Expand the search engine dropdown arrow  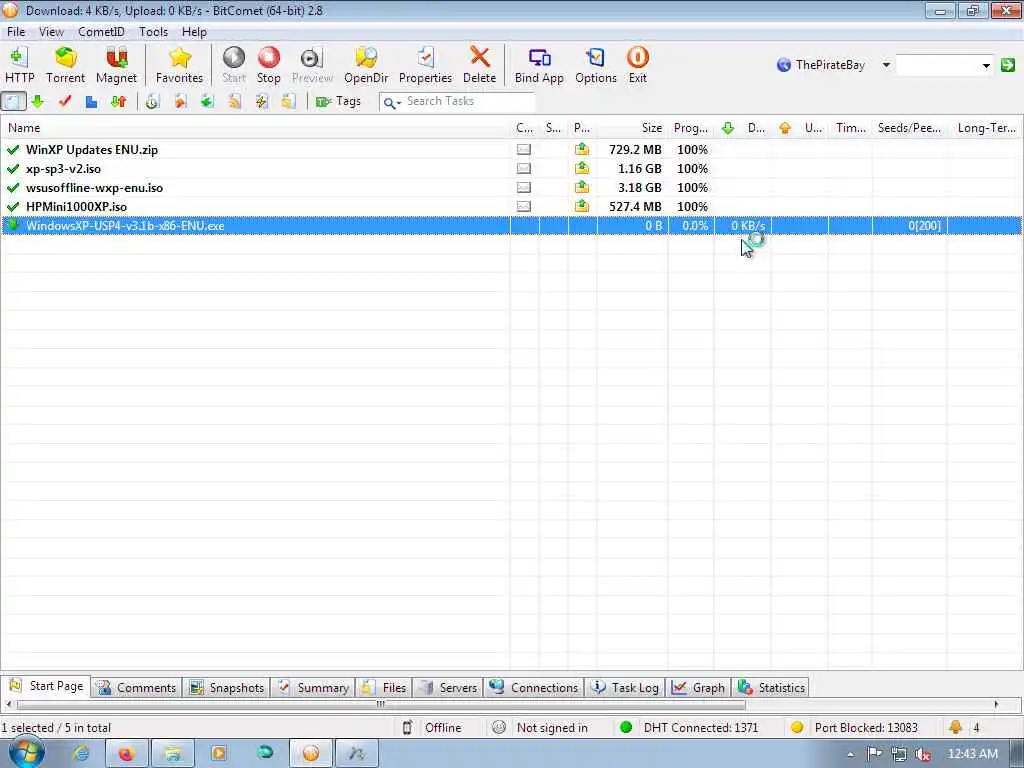886,65
